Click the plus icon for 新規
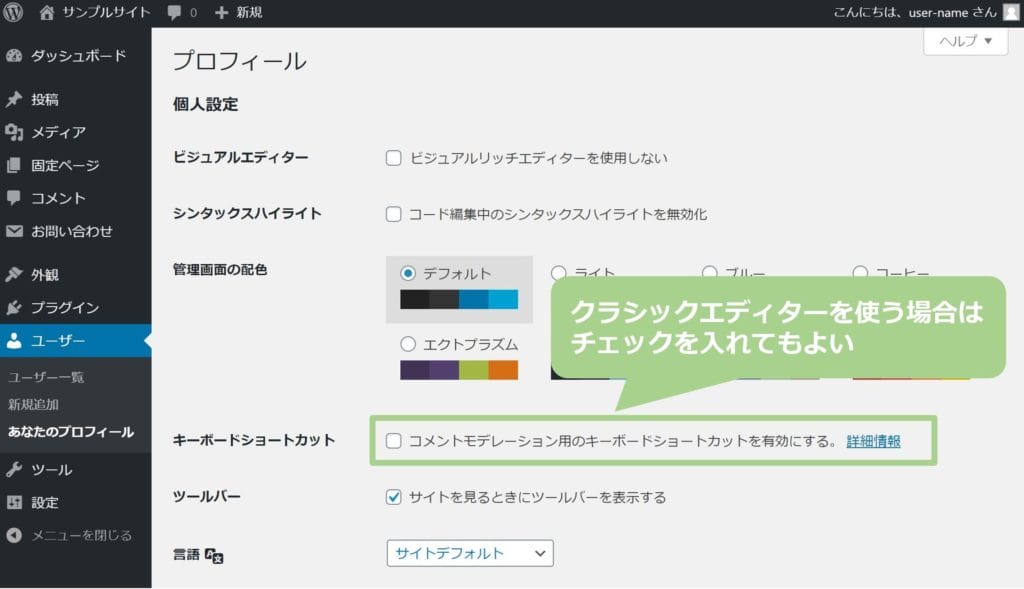 (222, 13)
